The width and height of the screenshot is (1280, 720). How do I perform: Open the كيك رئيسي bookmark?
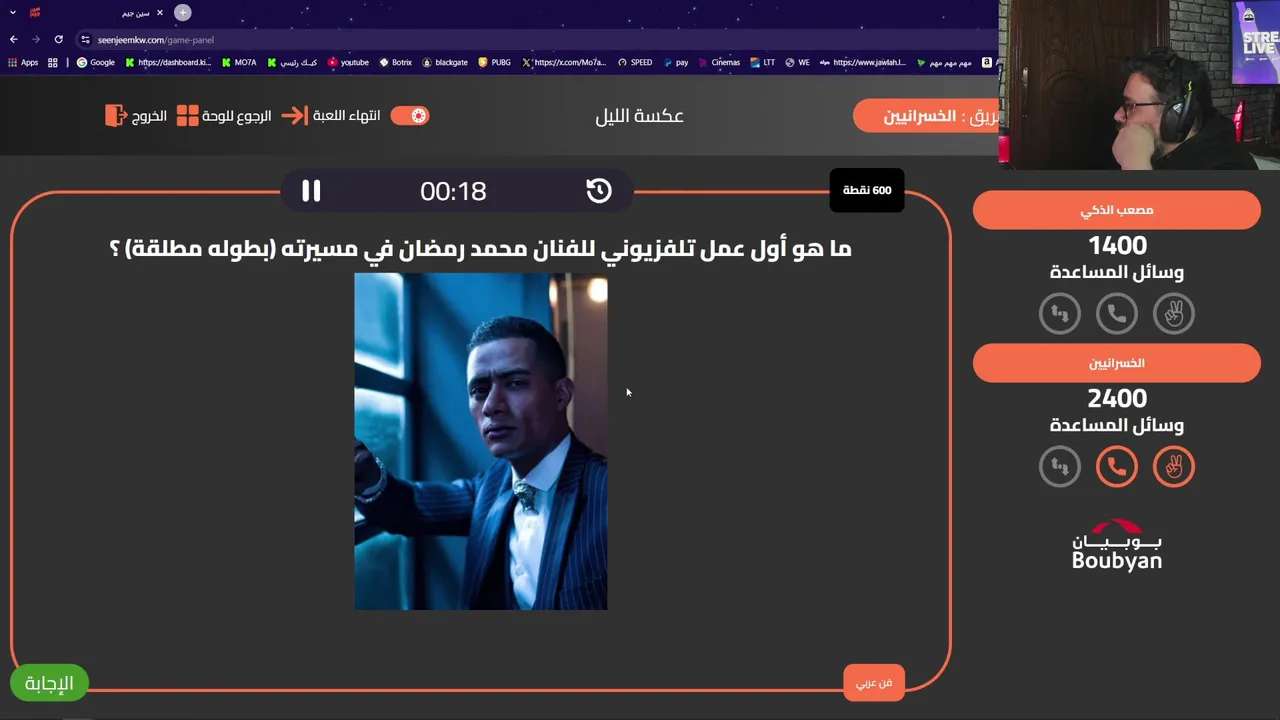[292, 62]
